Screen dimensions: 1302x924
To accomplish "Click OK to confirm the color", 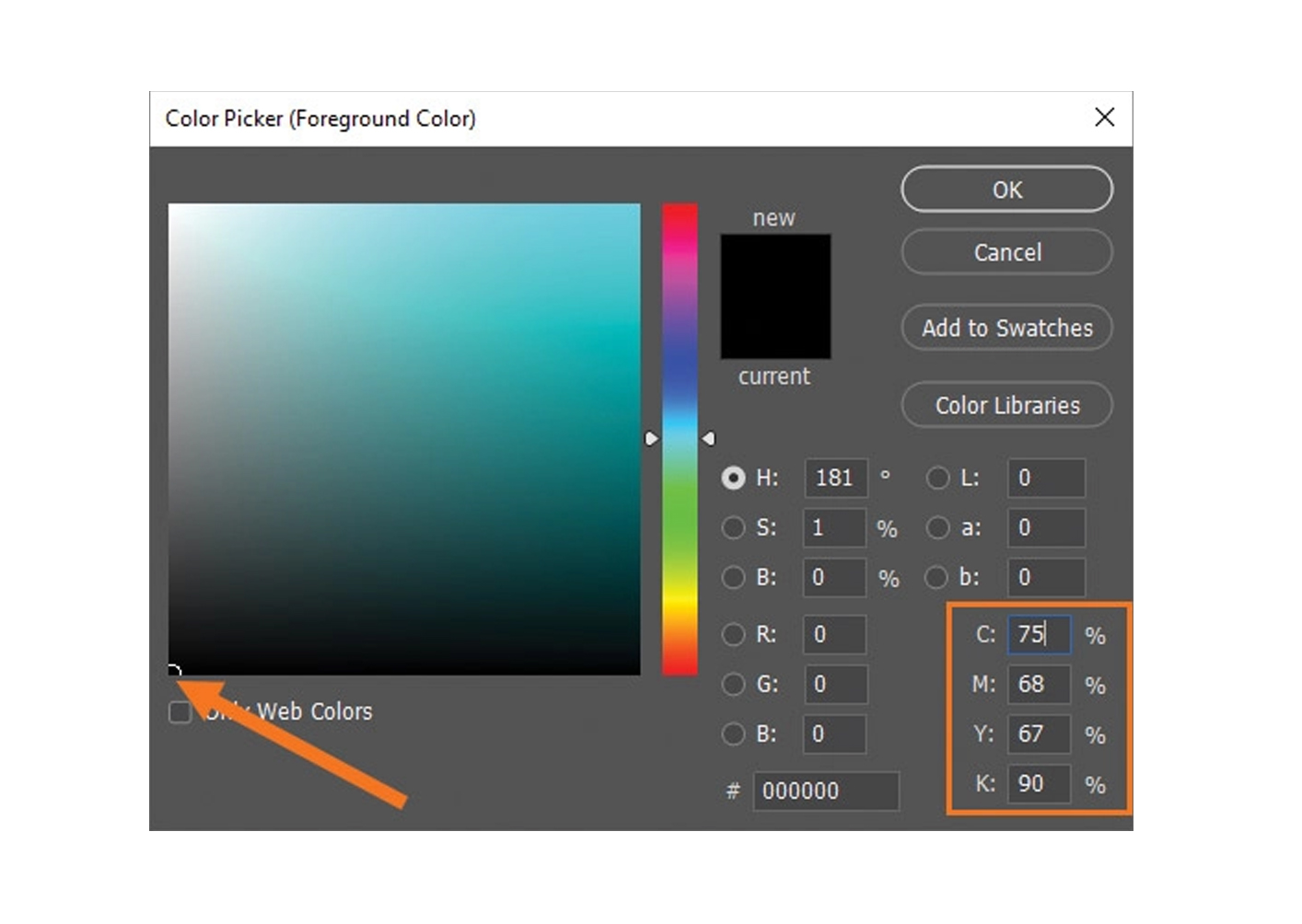I will click(1006, 190).
